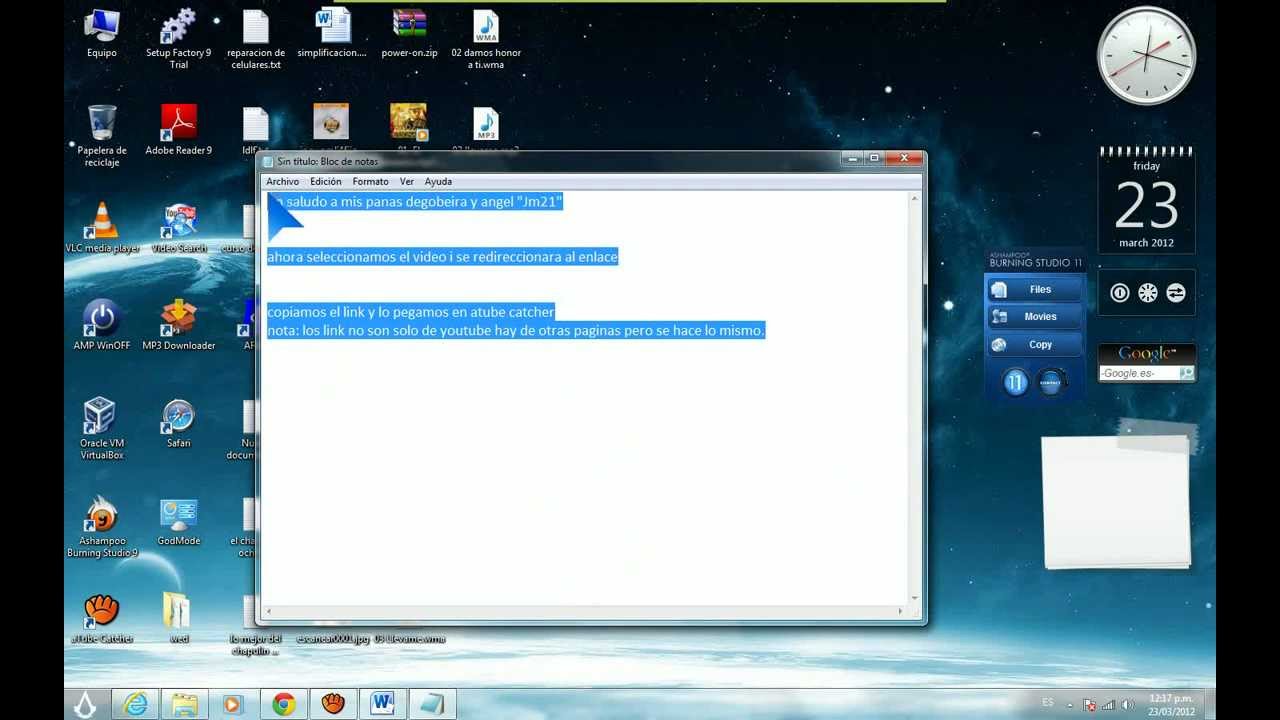Open MP3 Downloader shortcut

coord(178,325)
